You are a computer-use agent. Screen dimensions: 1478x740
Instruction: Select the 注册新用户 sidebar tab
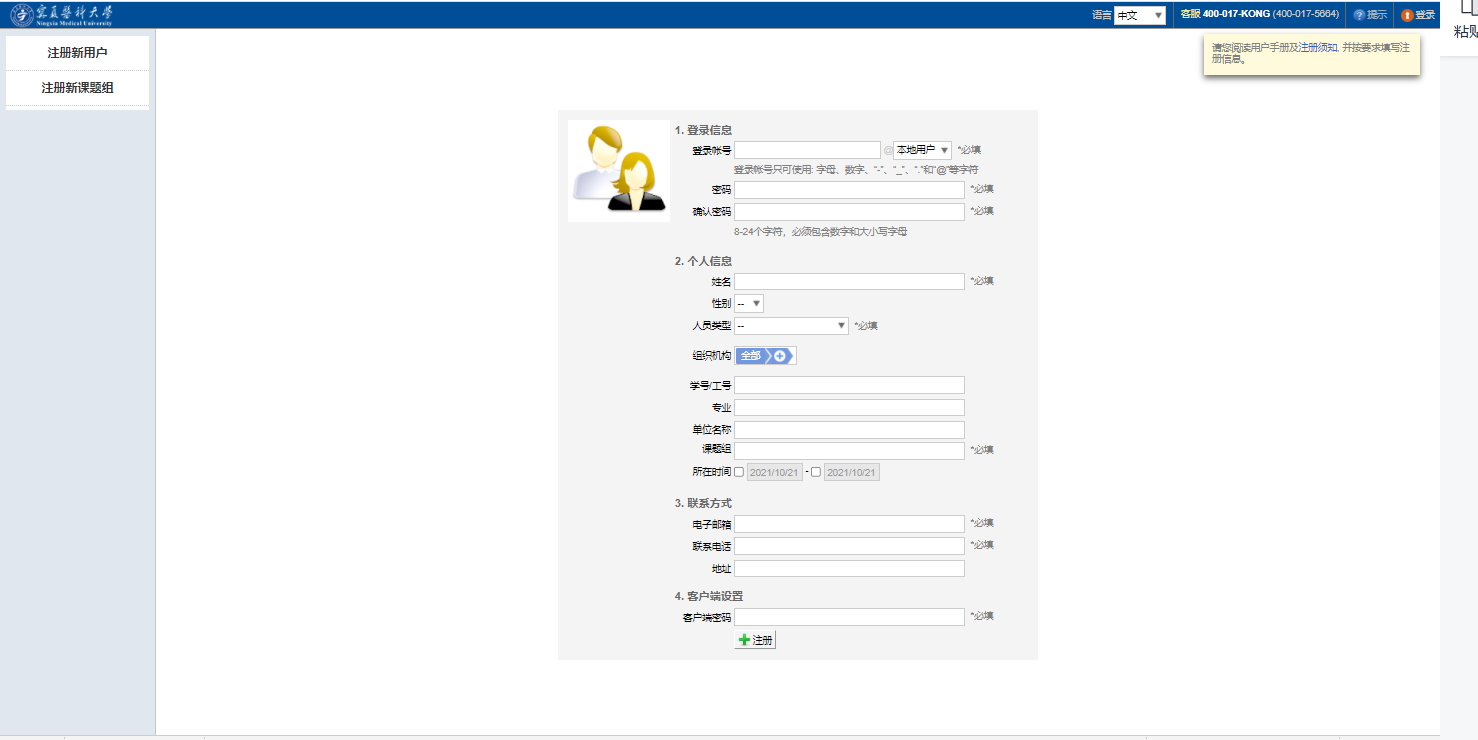coord(77,53)
